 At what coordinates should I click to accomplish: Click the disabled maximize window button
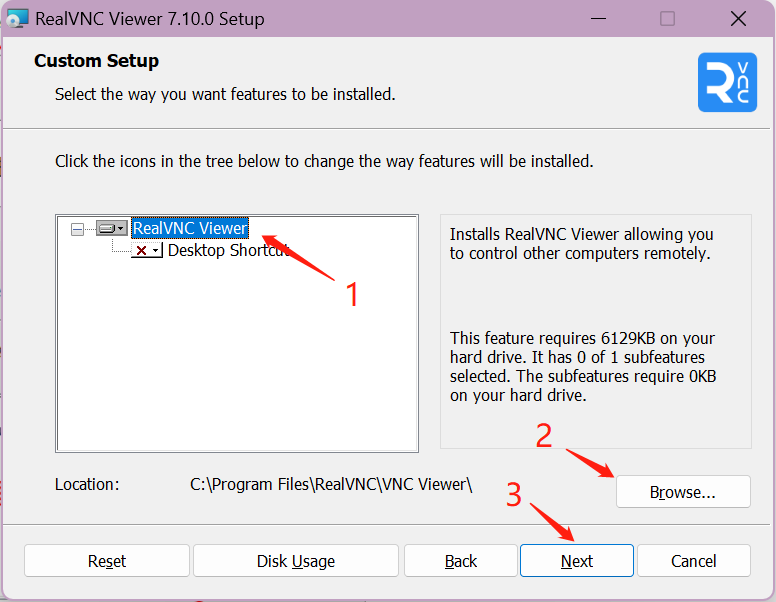[x=668, y=18]
